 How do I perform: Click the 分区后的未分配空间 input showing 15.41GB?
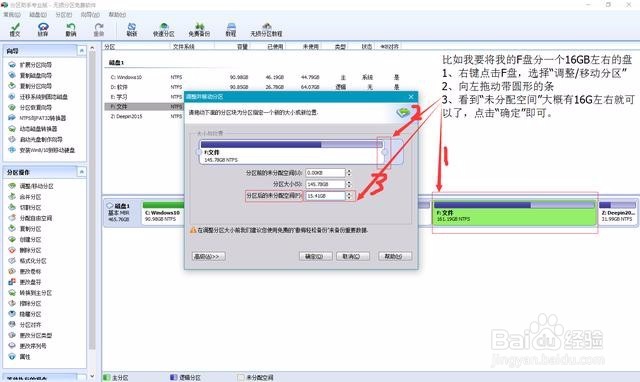pos(325,195)
